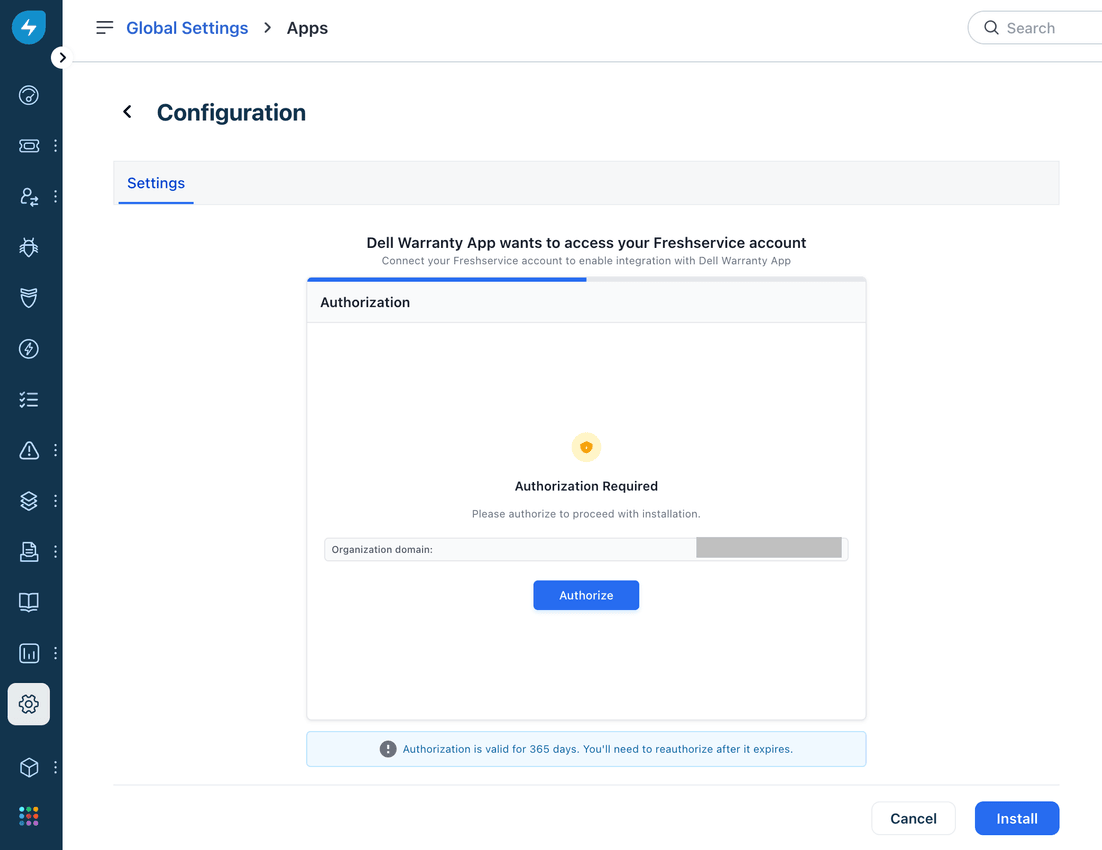The width and height of the screenshot is (1102, 850).
Task: Expand the collapsed sidebar using the chevron
Action: [x=61, y=57]
